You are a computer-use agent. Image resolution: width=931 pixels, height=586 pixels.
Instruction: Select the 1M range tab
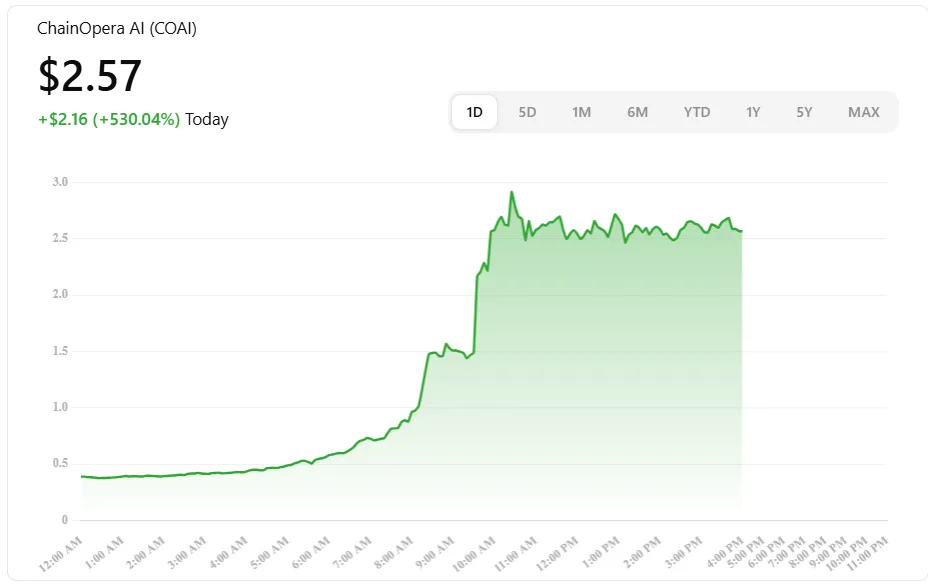click(x=582, y=112)
